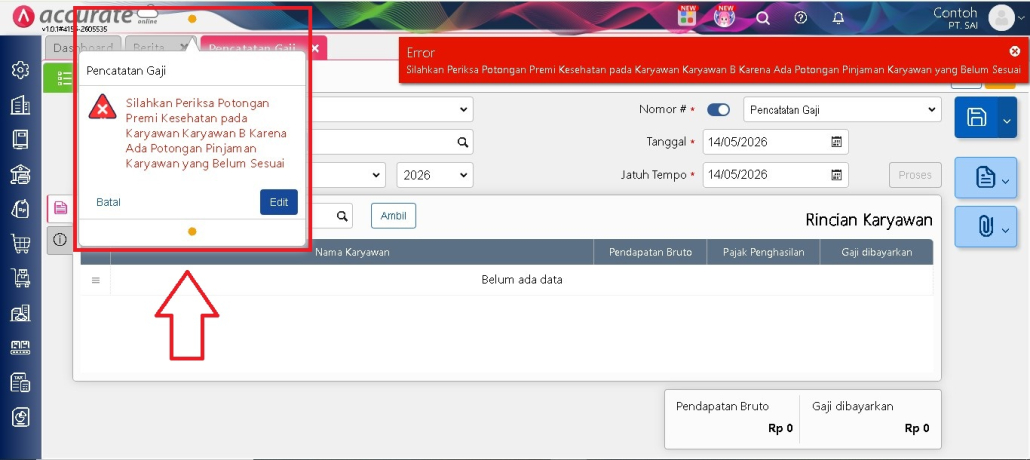Click the calendar icon beside Tanggal
1030x460 pixels.
click(x=836, y=142)
